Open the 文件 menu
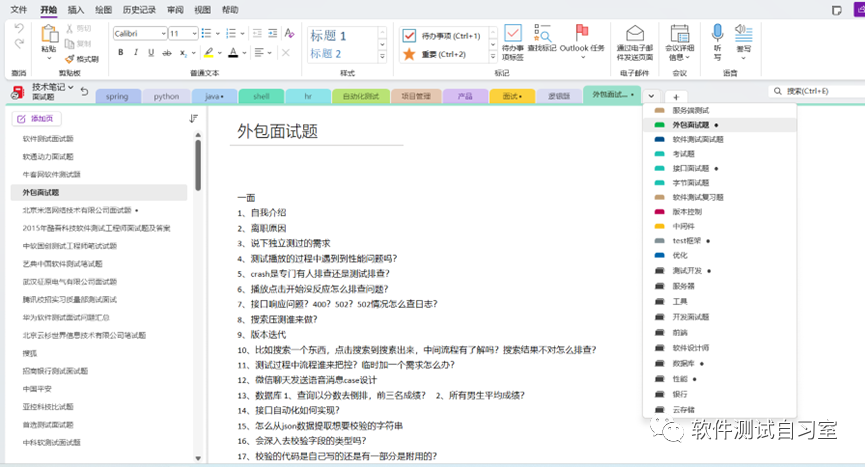Screen dimensions: 865x467 click(19, 9)
